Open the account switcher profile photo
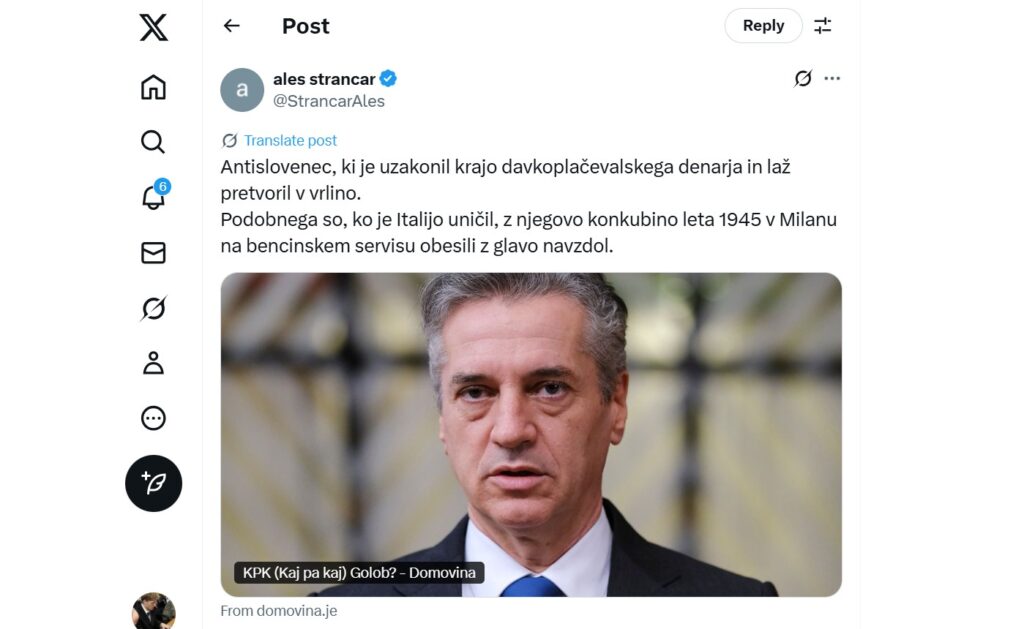Screen dimensions: 1024x629 point(153,611)
